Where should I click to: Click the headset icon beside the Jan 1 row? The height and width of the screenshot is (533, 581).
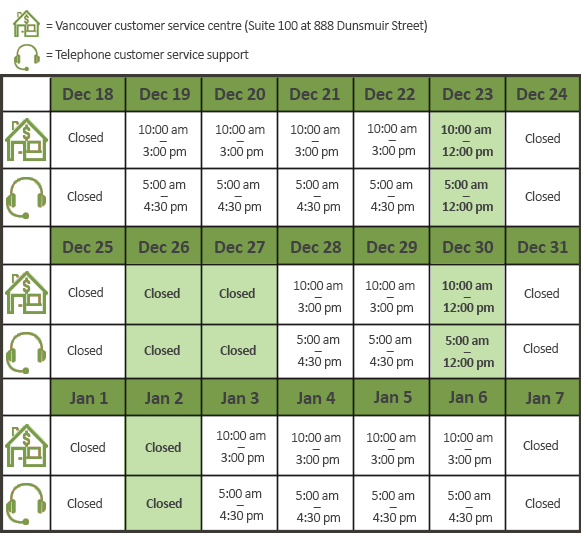(26, 503)
